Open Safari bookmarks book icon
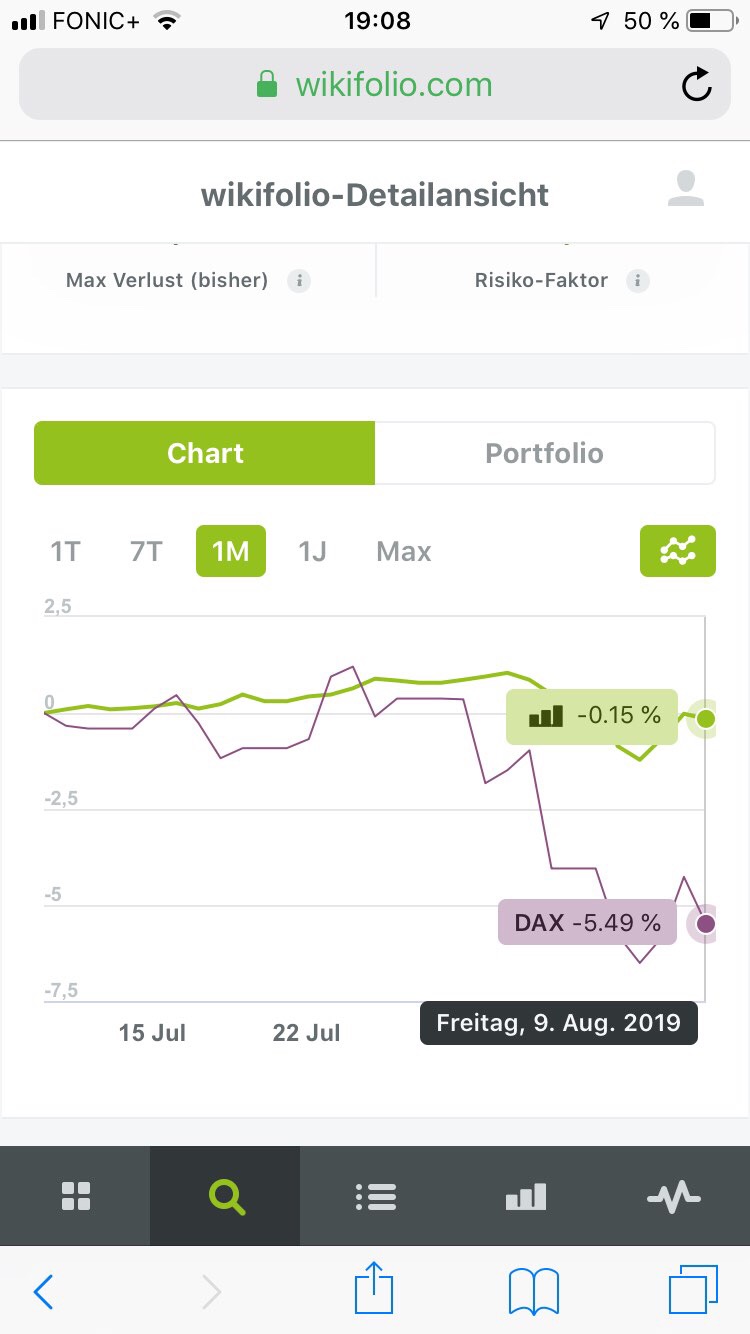 533,1292
